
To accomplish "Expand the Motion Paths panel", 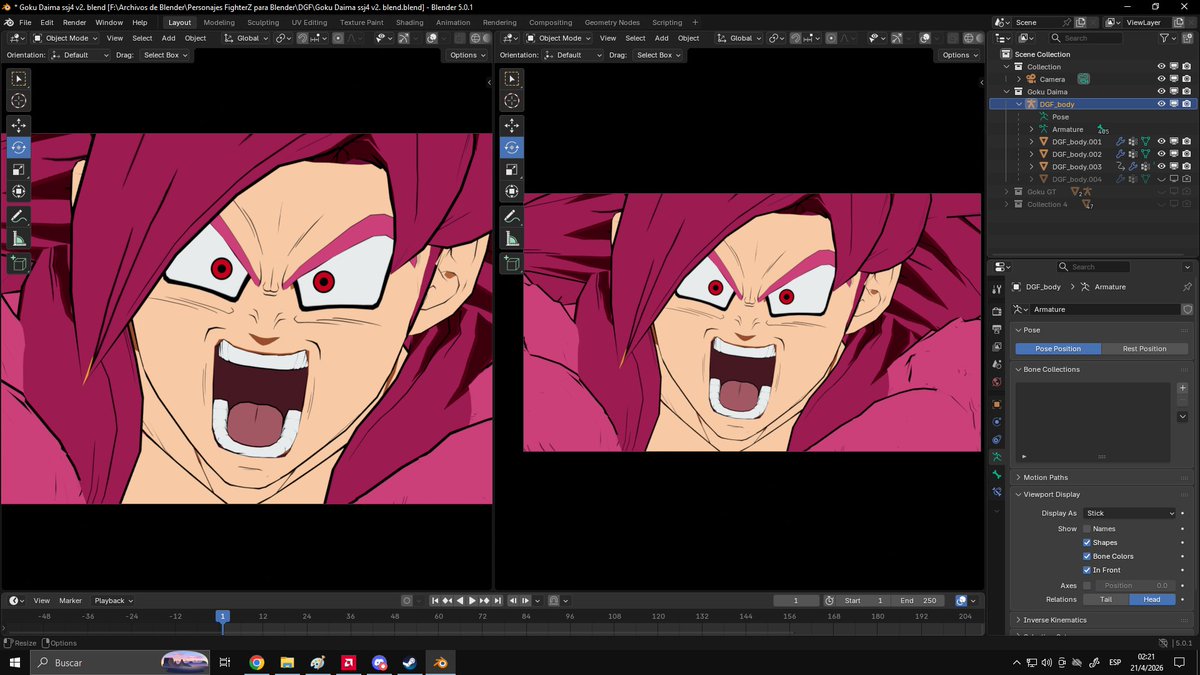I will tap(1045, 477).
